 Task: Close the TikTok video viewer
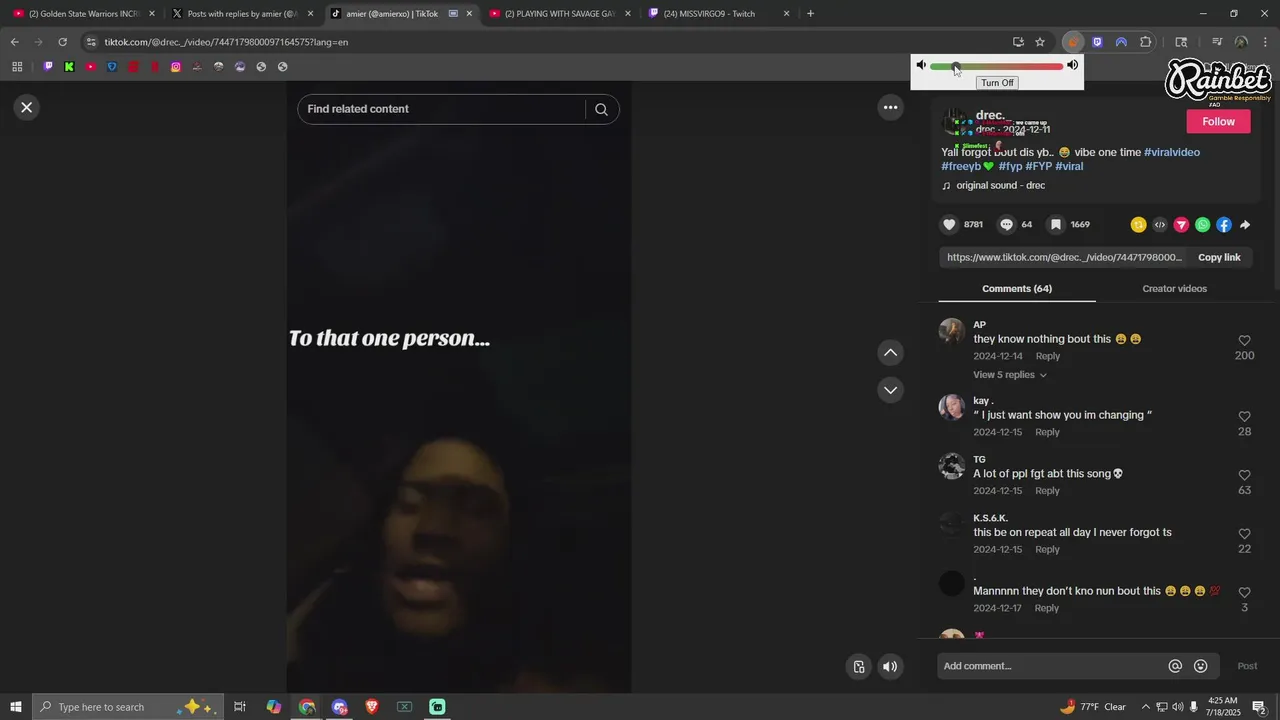(27, 107)
